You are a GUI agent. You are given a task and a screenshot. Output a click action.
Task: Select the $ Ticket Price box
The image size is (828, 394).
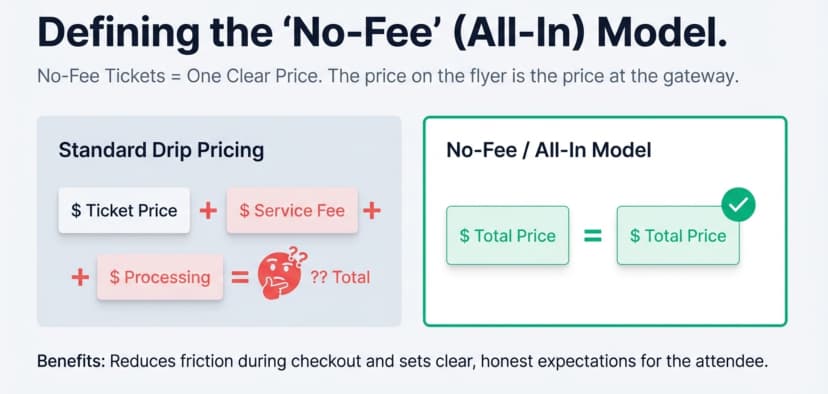[124, 210]
